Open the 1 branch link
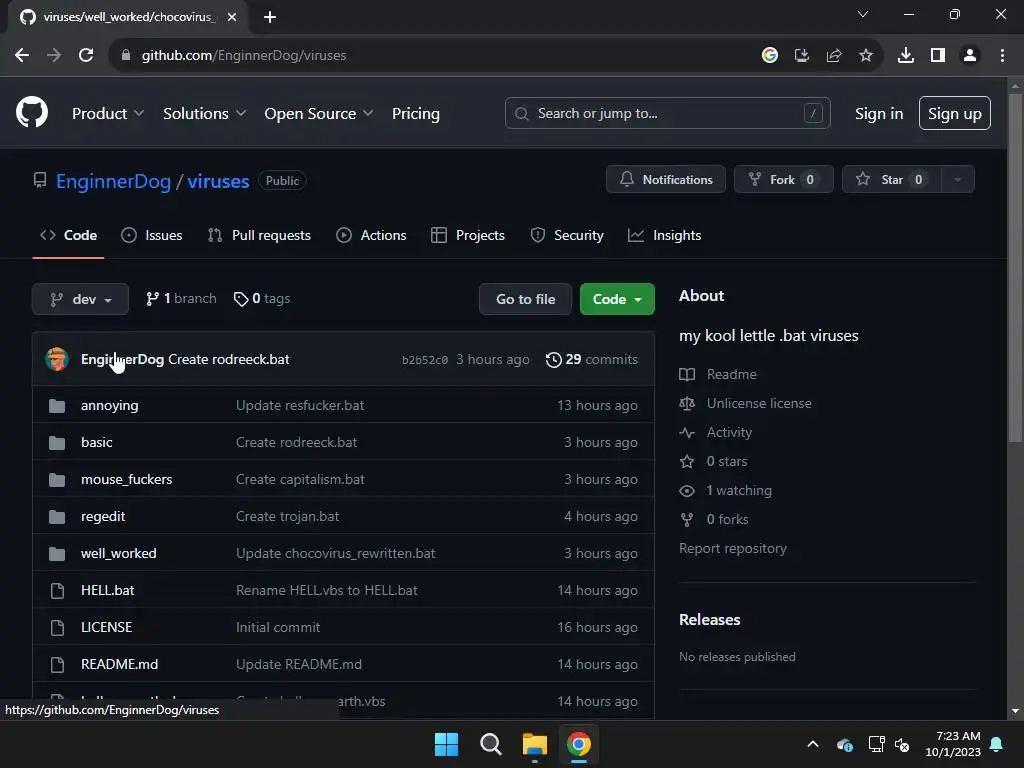Screen dimensions: 1024x768 [181, 298]
